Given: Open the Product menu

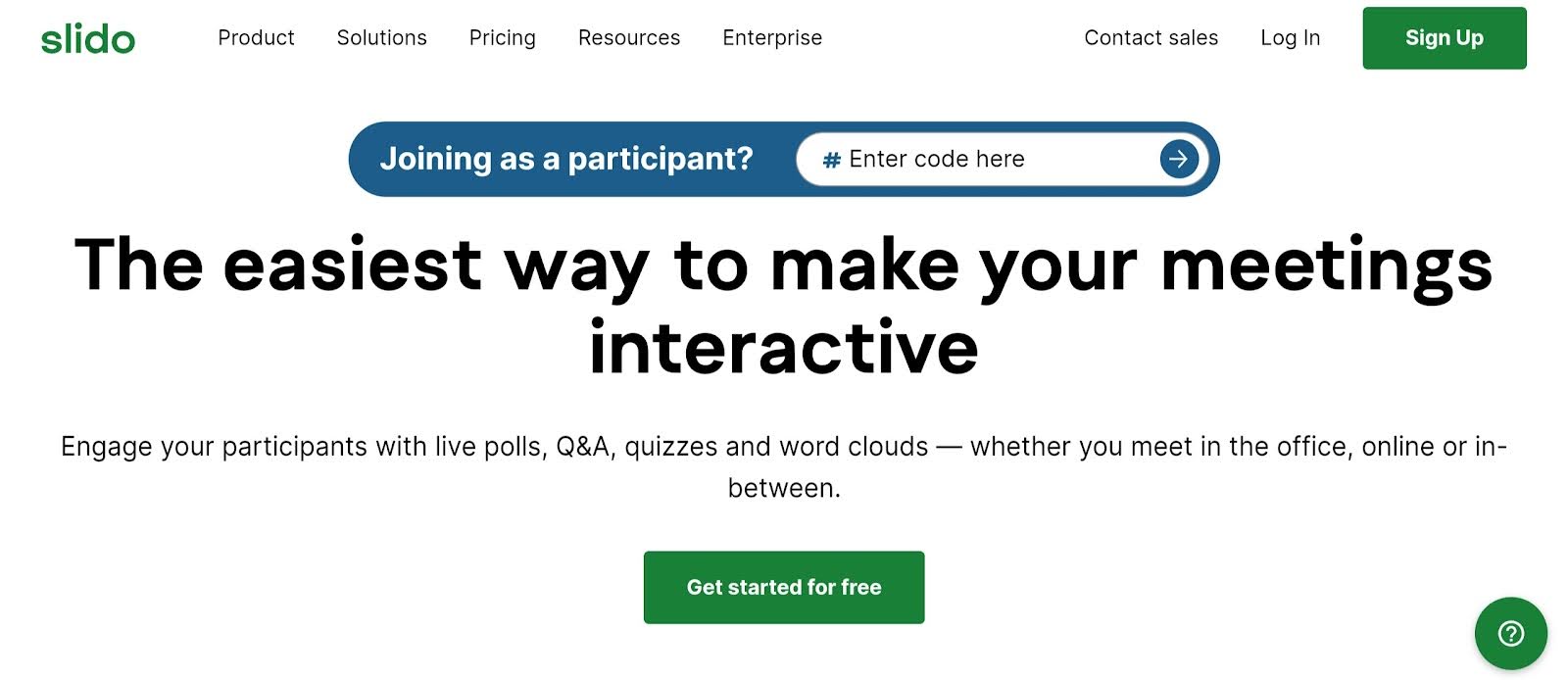Looking at the screenshot, I should tap(256, 38).
